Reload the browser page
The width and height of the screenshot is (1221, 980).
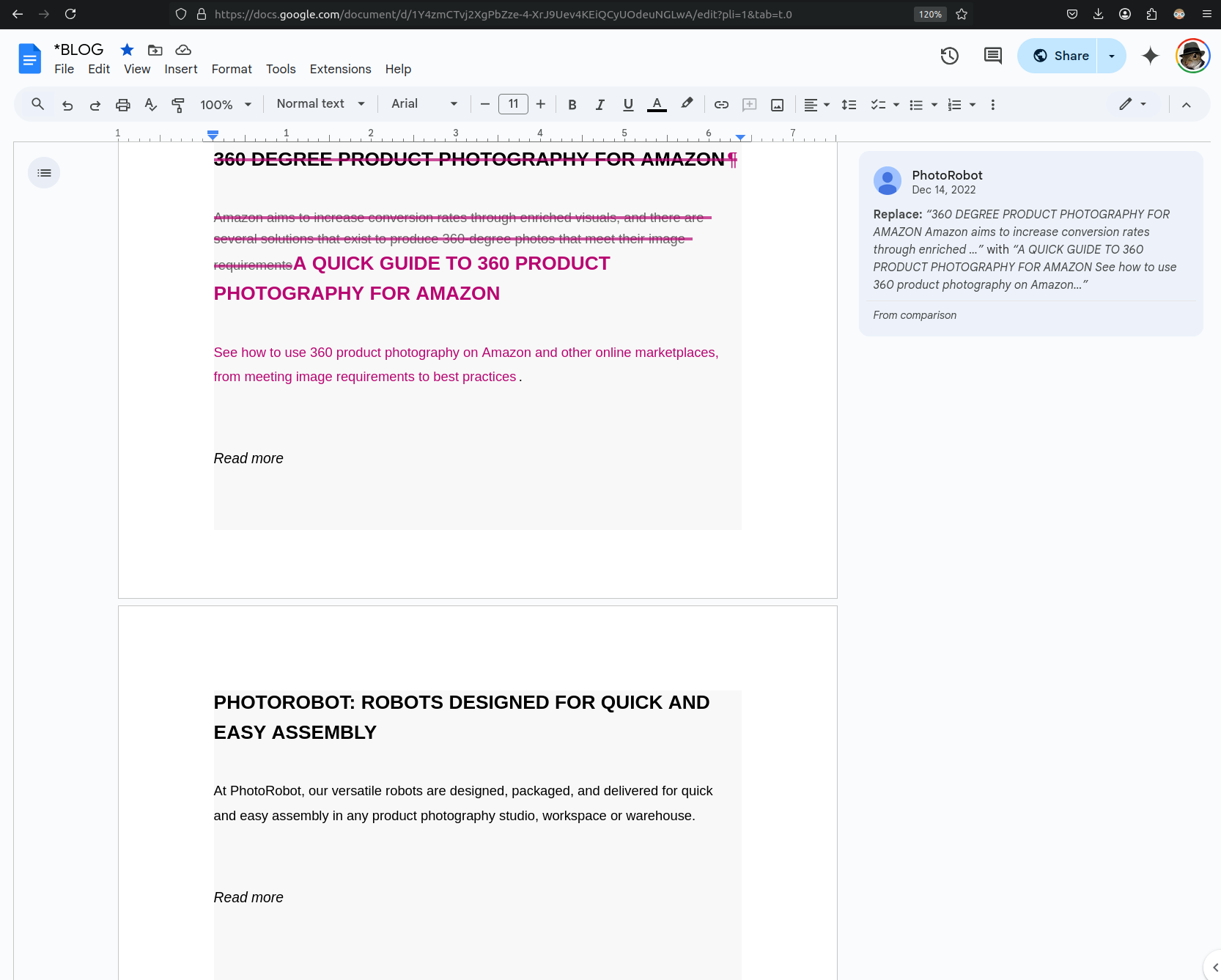70,14
